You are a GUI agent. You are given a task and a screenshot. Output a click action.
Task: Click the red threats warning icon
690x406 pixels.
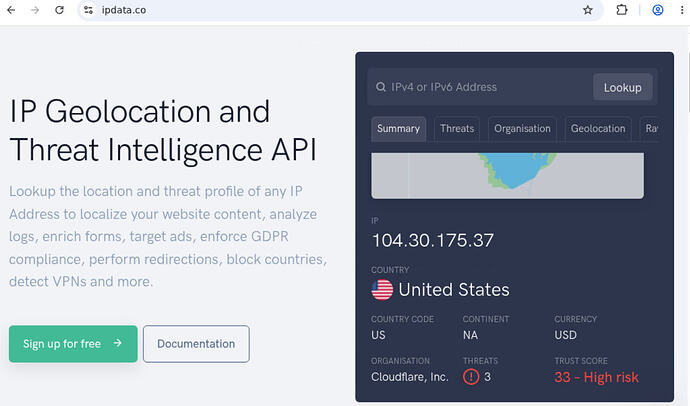[471, 377]
